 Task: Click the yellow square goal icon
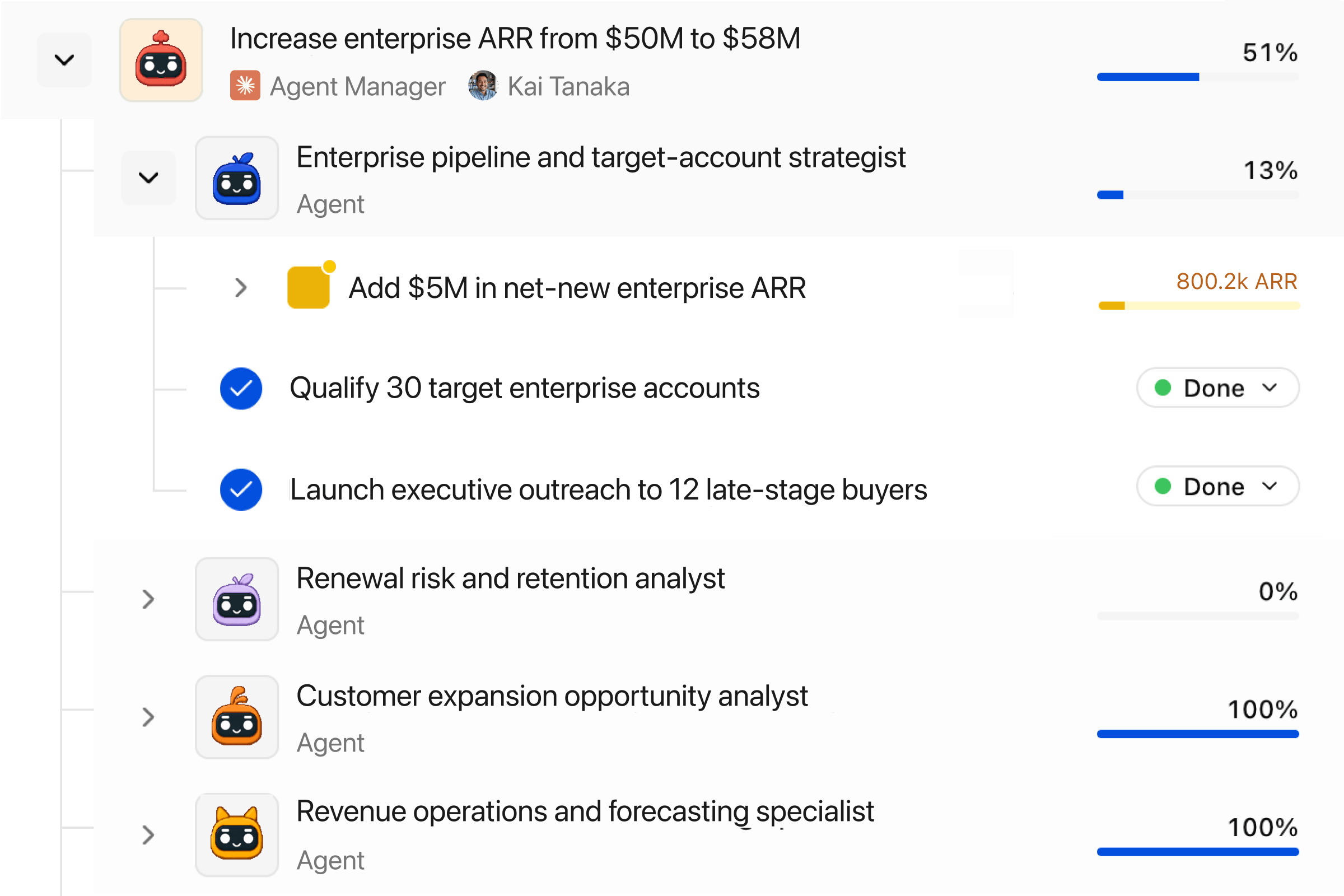coord(309,287)
